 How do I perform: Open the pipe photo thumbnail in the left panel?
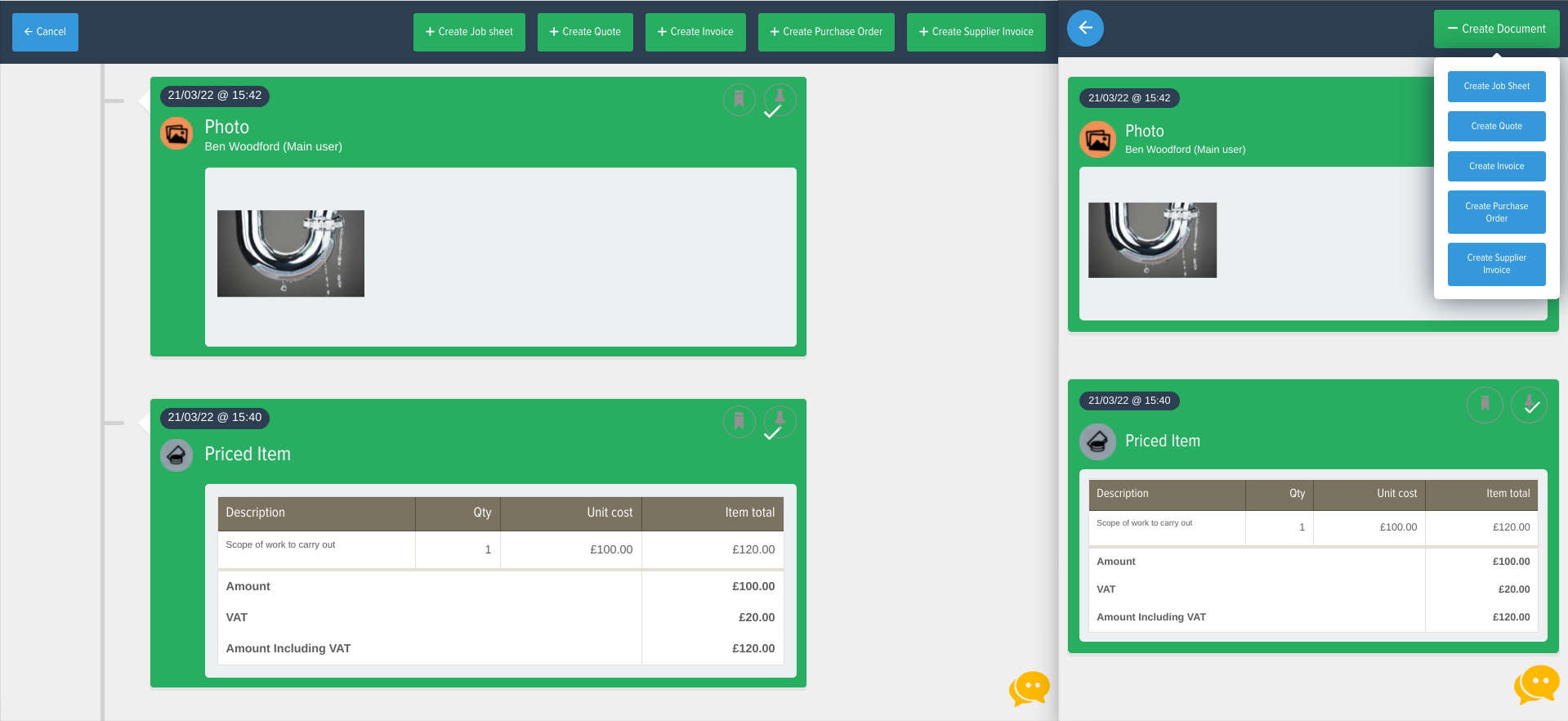(x=291, y=253)
